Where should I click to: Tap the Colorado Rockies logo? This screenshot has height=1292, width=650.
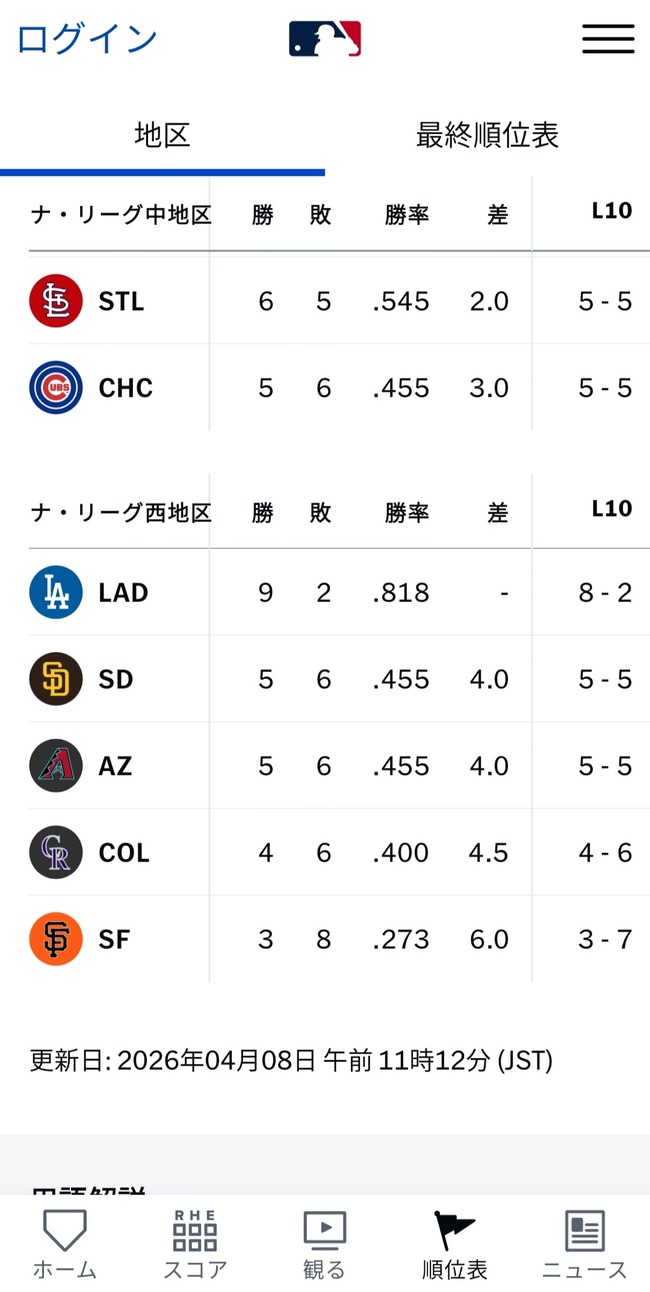(x=56, y=853)
